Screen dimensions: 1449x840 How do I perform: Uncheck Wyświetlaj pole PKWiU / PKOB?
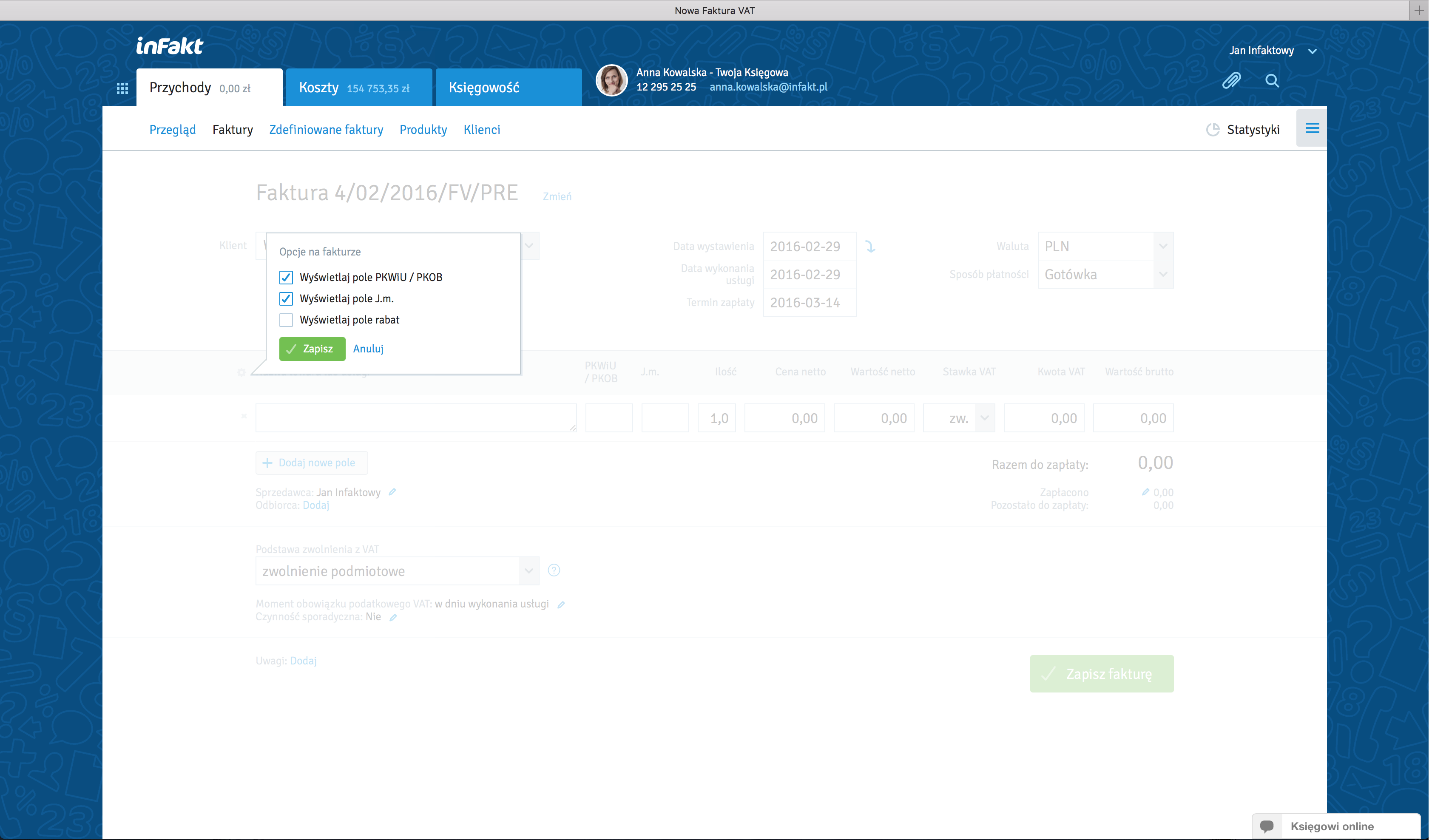point(286,277)
